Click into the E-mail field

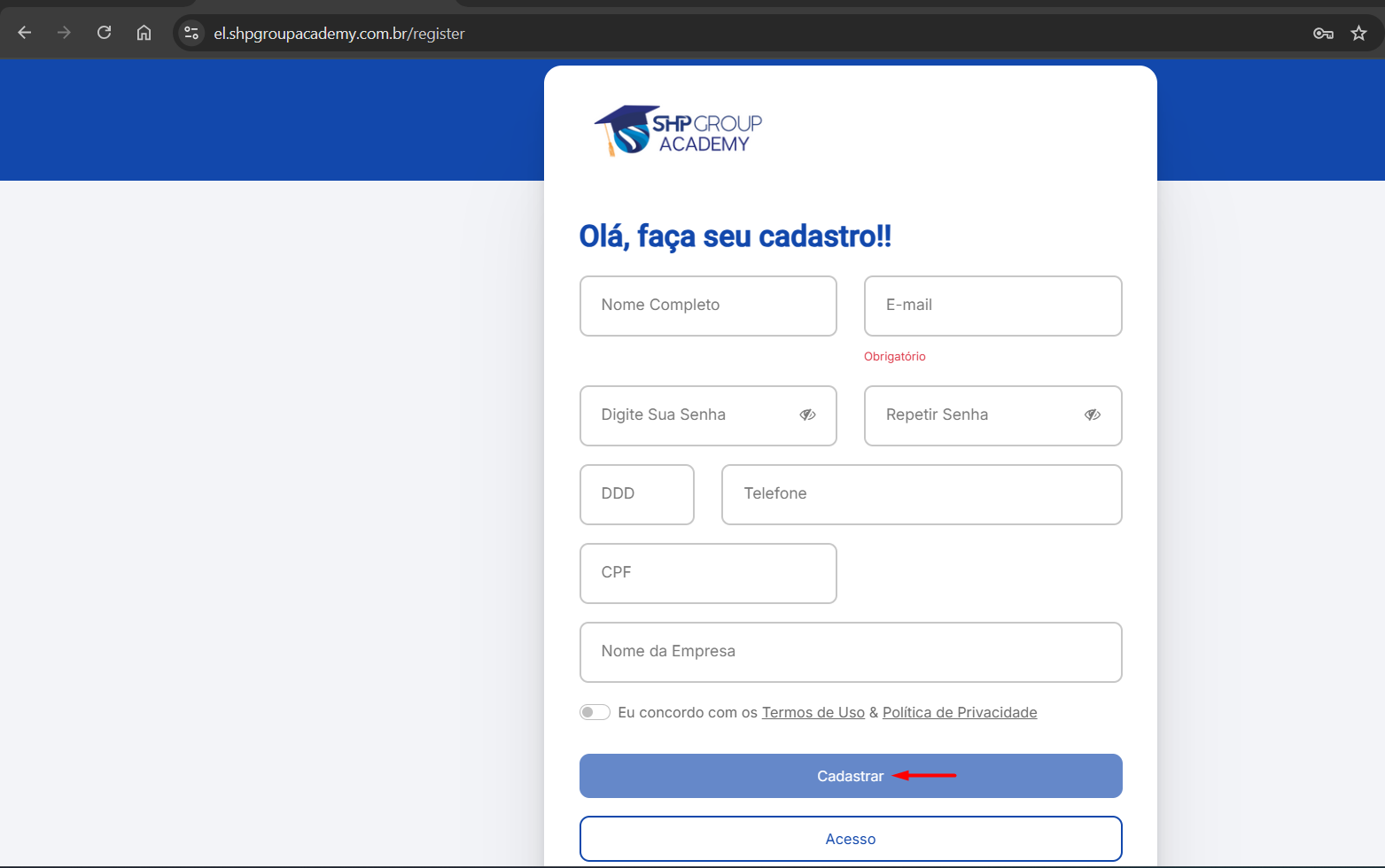point(992,306)
